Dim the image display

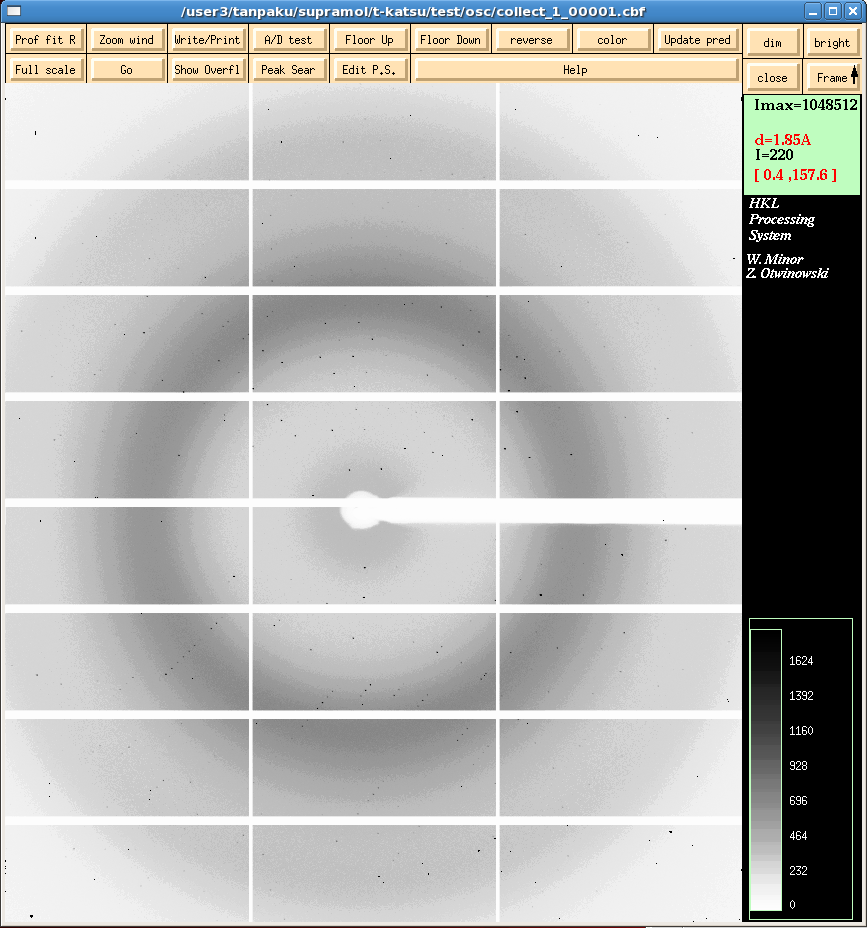(772, 43)
